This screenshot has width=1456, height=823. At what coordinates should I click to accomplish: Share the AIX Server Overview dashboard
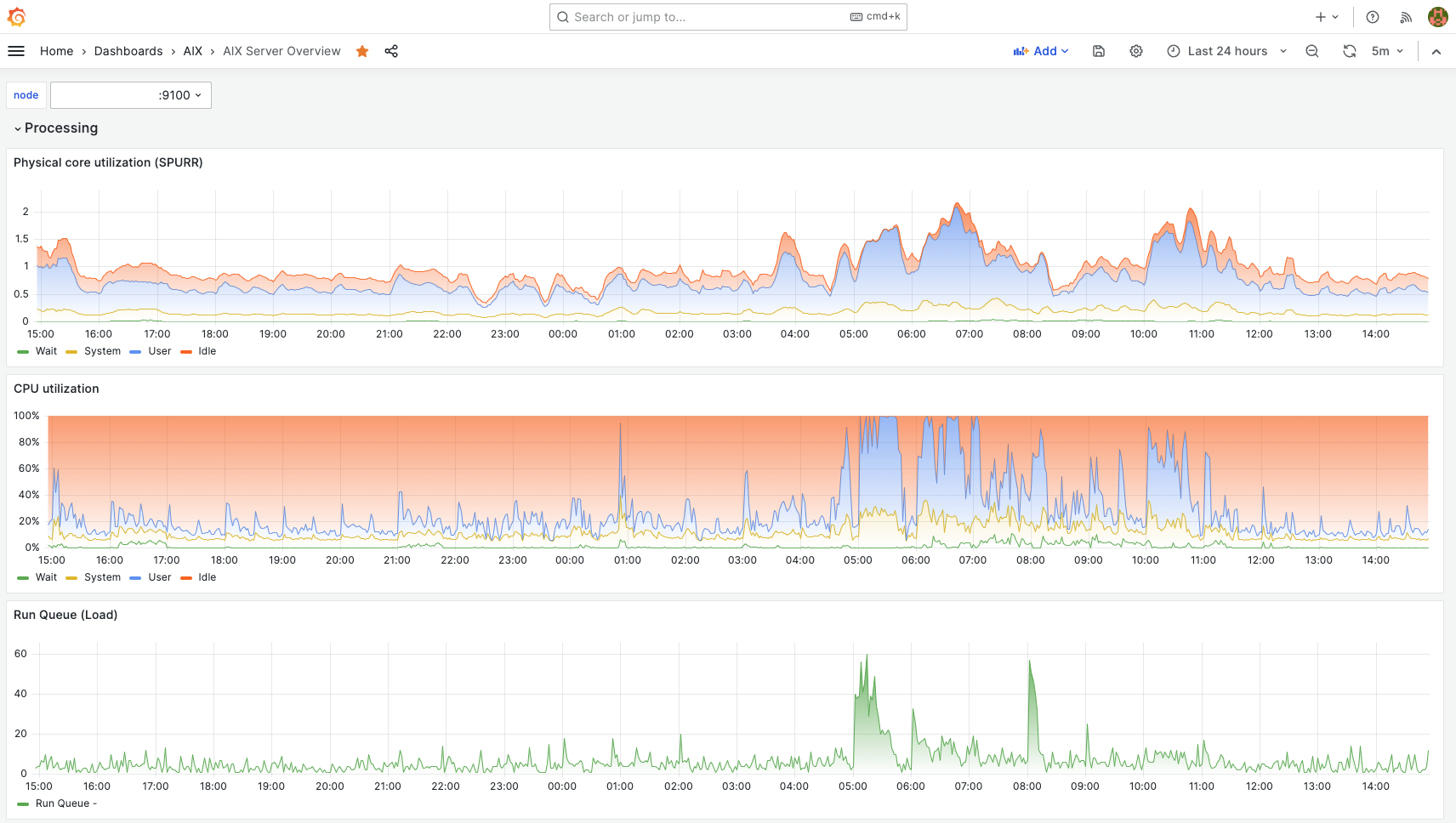[x=391, y=51]
